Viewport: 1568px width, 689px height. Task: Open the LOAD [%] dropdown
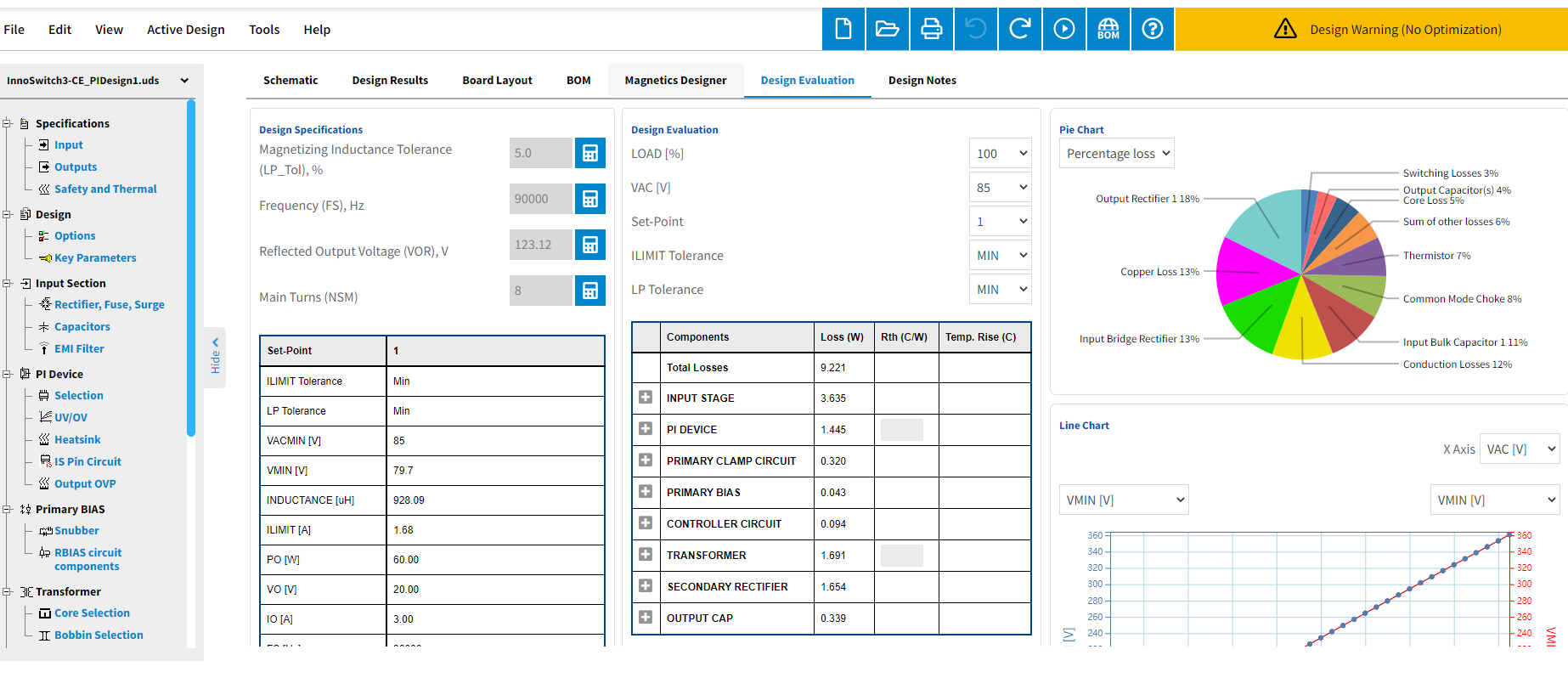pyautogui.click(x=1000, y=153)
